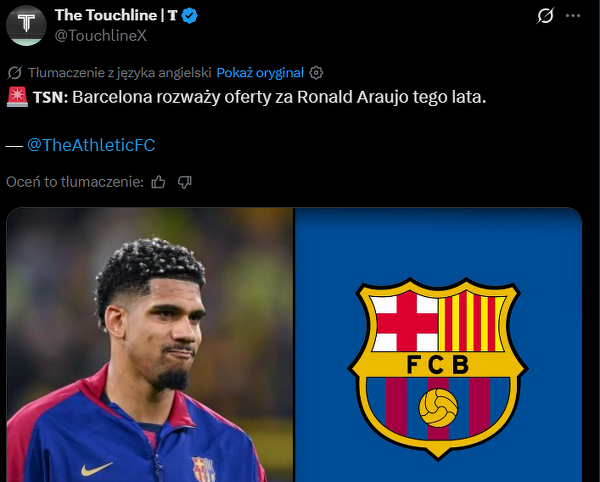The image size is (600, 482).
Task: Click the blue verified badge
Action: (x=201, y=16)
